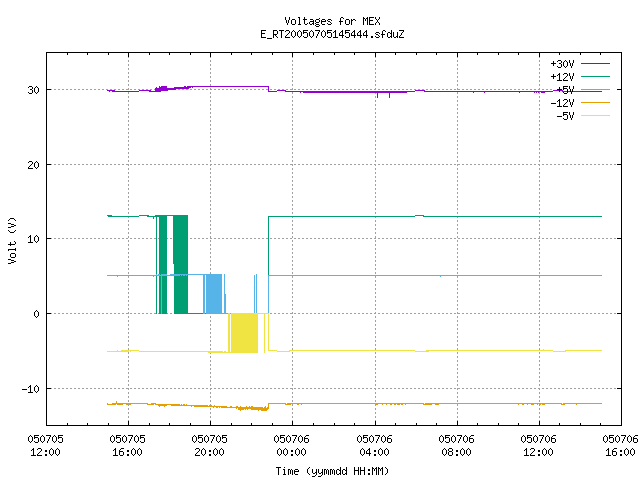The height and width of the screenshot is (480, 640).
Task: Click the y-axis tick value 10
Action: point(33,239)
